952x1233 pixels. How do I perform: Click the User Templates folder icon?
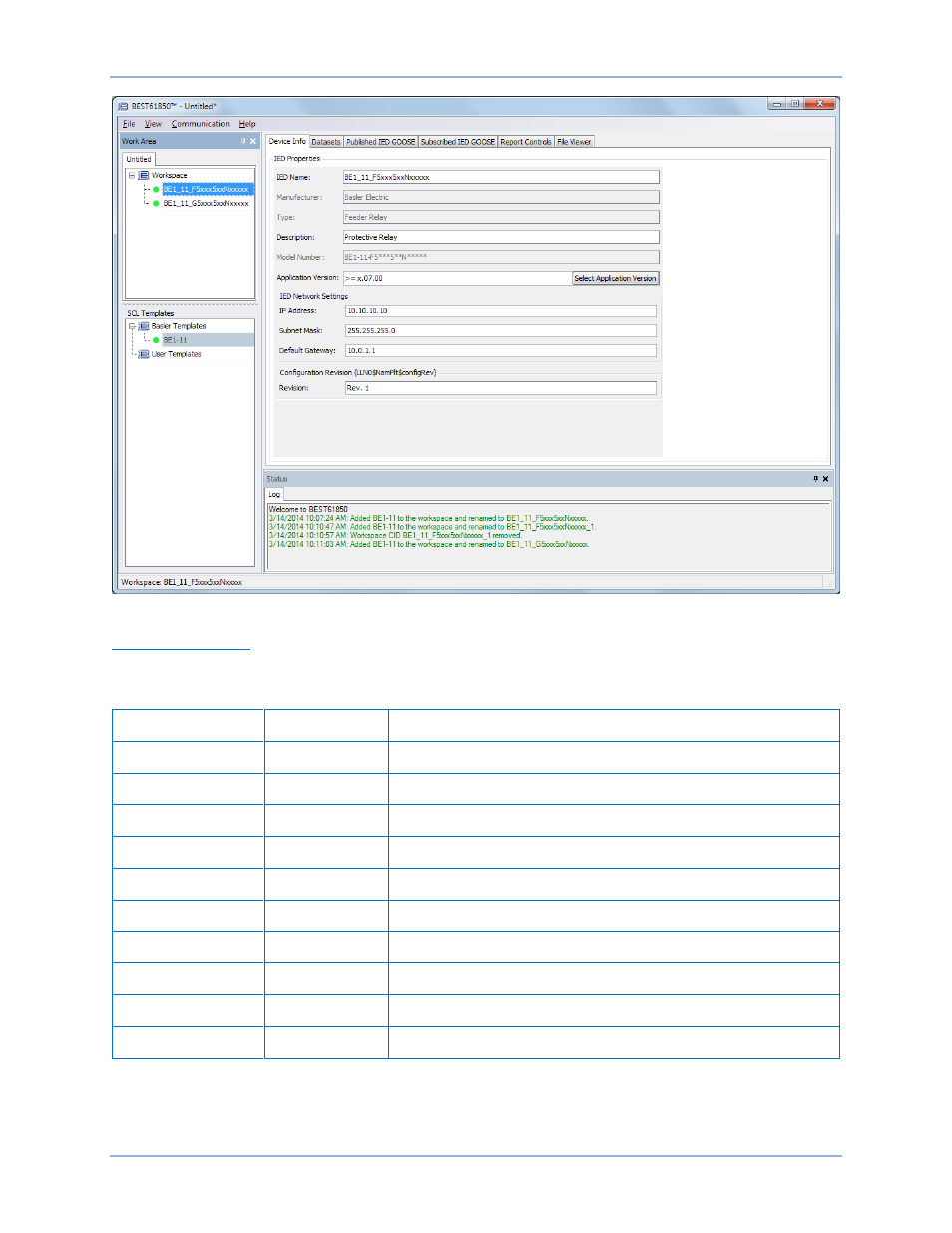(144, 354)
